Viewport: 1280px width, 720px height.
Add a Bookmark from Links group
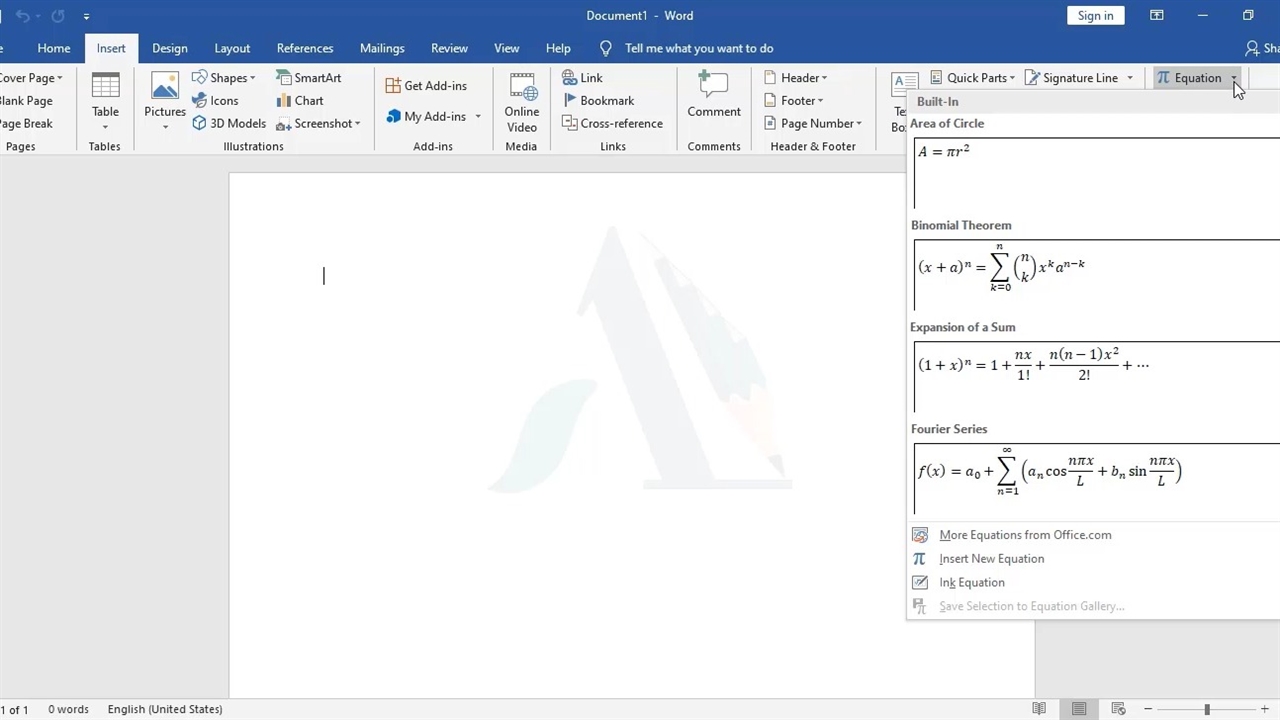coord(598,101)
